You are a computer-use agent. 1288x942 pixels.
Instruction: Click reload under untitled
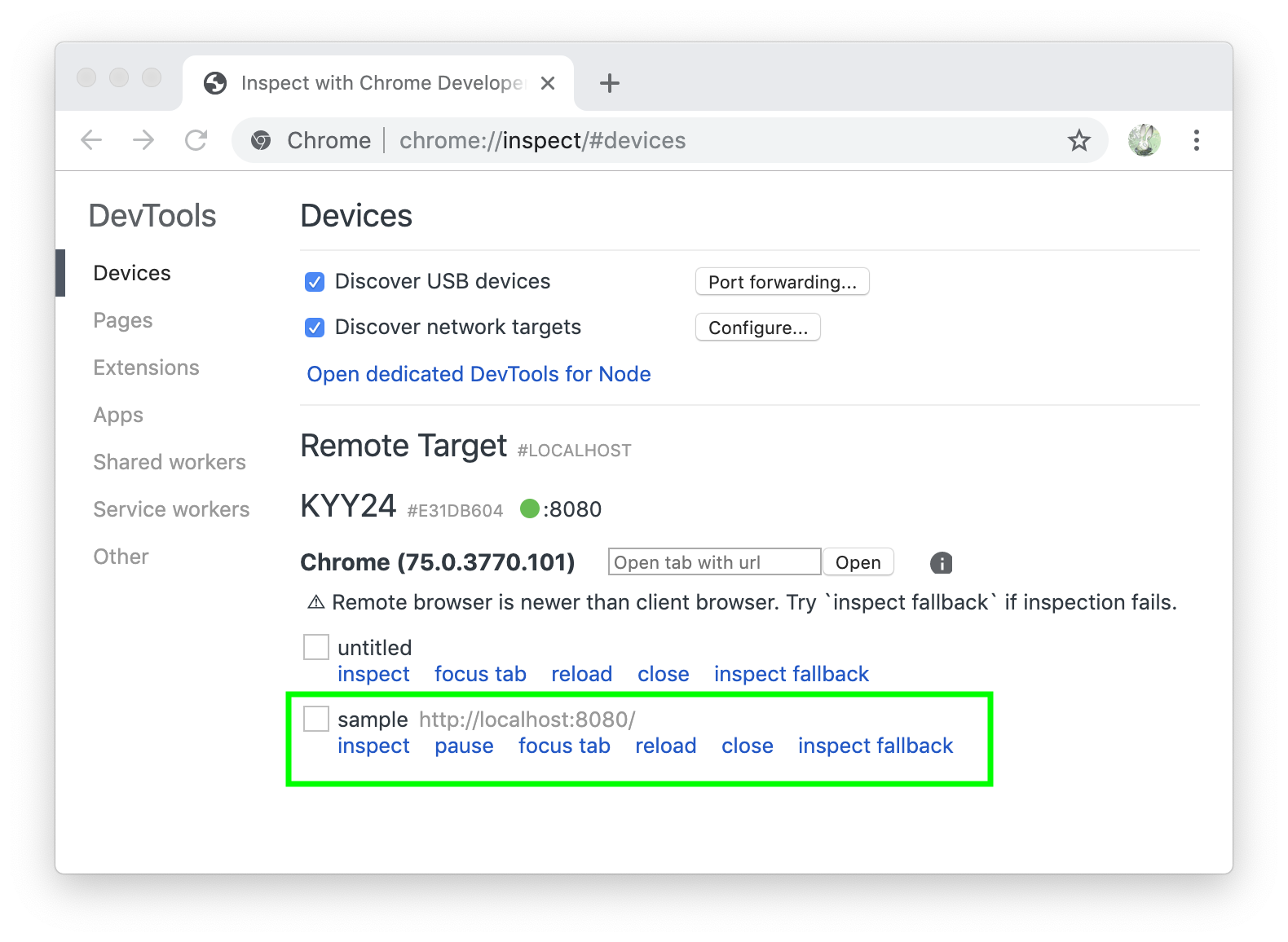coord(582,674)
